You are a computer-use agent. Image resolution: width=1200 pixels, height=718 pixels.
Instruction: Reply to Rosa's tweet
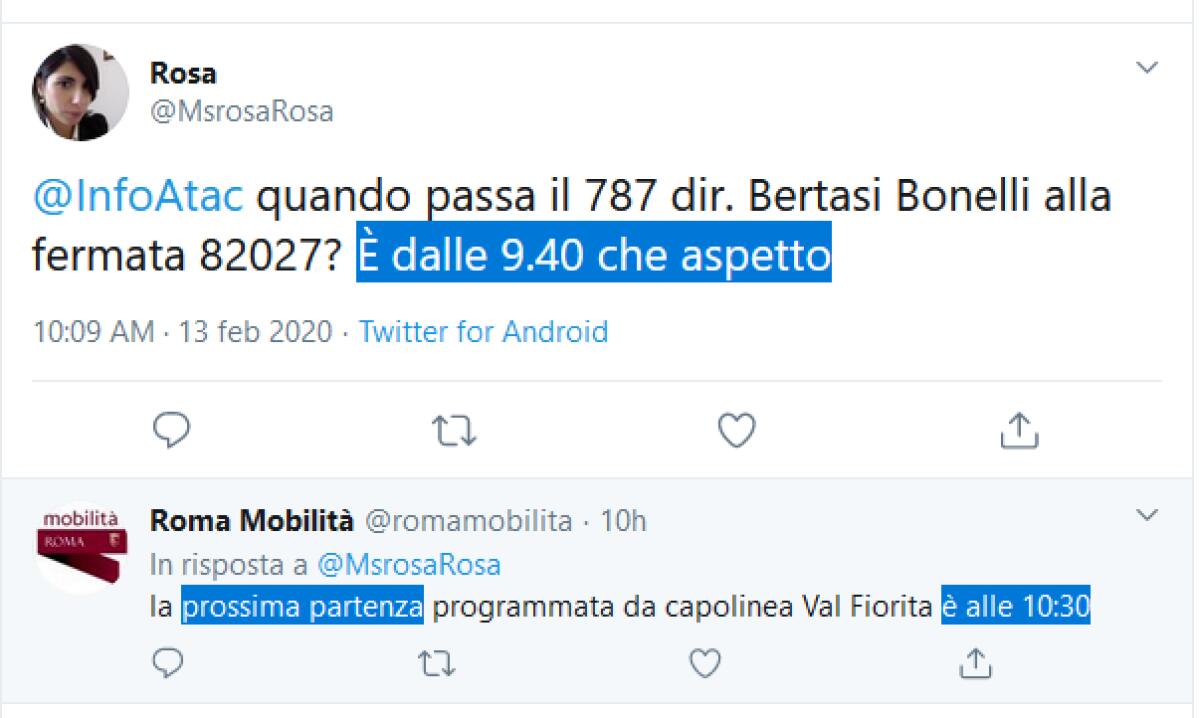pos(171,430)
